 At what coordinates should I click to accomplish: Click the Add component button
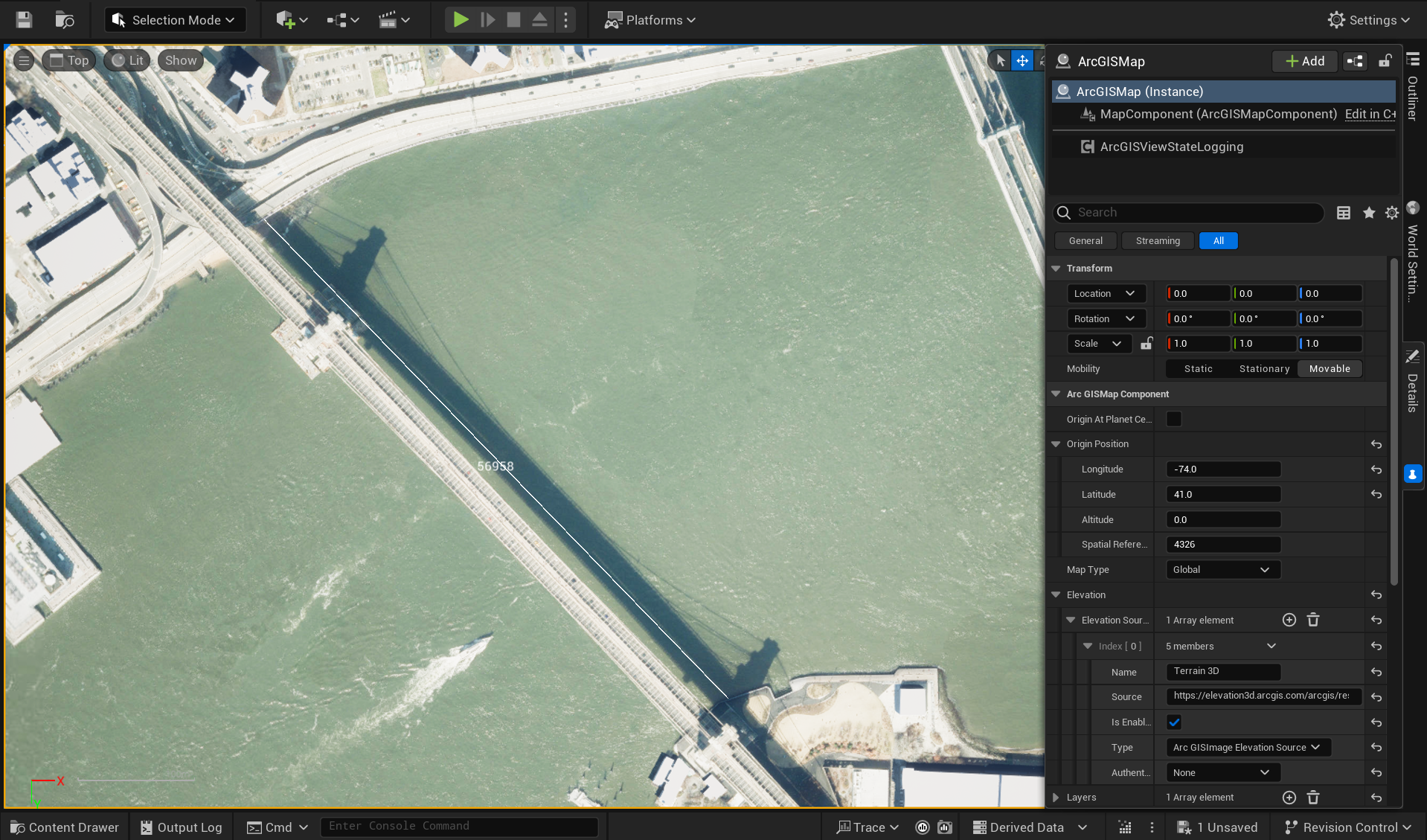tap(1303, 61)
